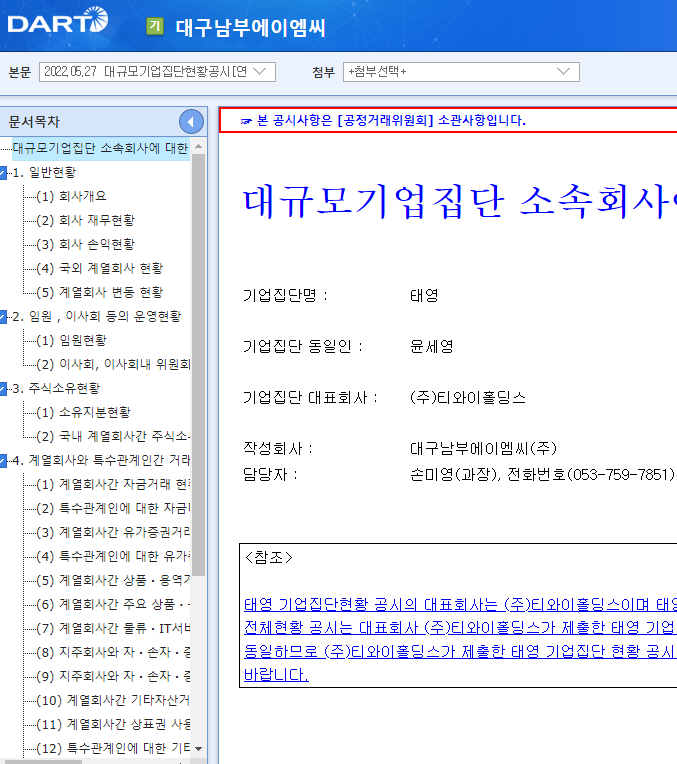Open (3) 계열회사간 유가증권거래

tap(113, 533)
